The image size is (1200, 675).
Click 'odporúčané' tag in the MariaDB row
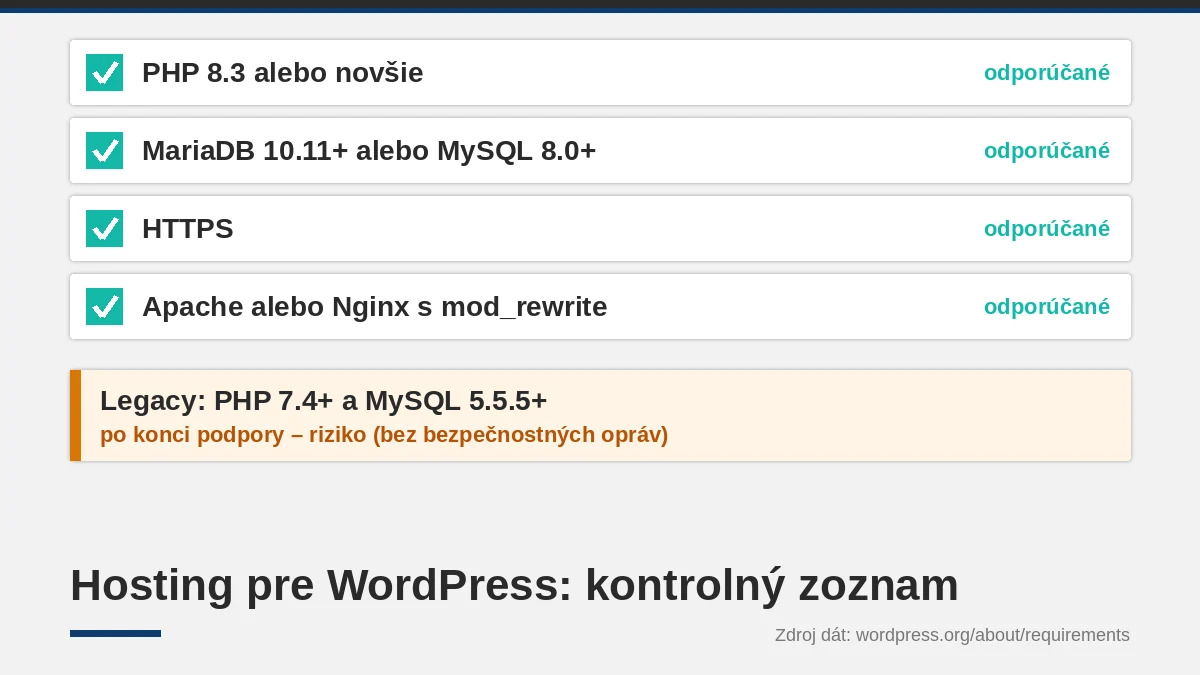1047,151
